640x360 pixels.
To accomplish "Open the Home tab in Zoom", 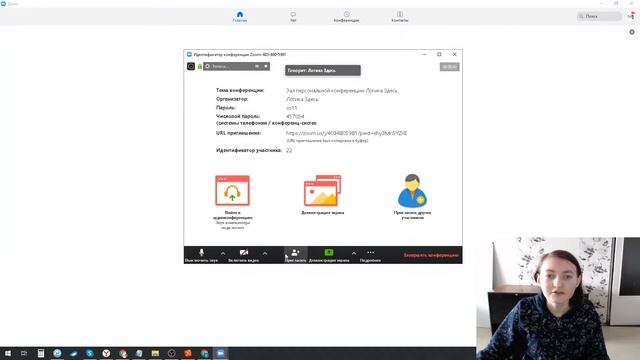I will point(240,16).
